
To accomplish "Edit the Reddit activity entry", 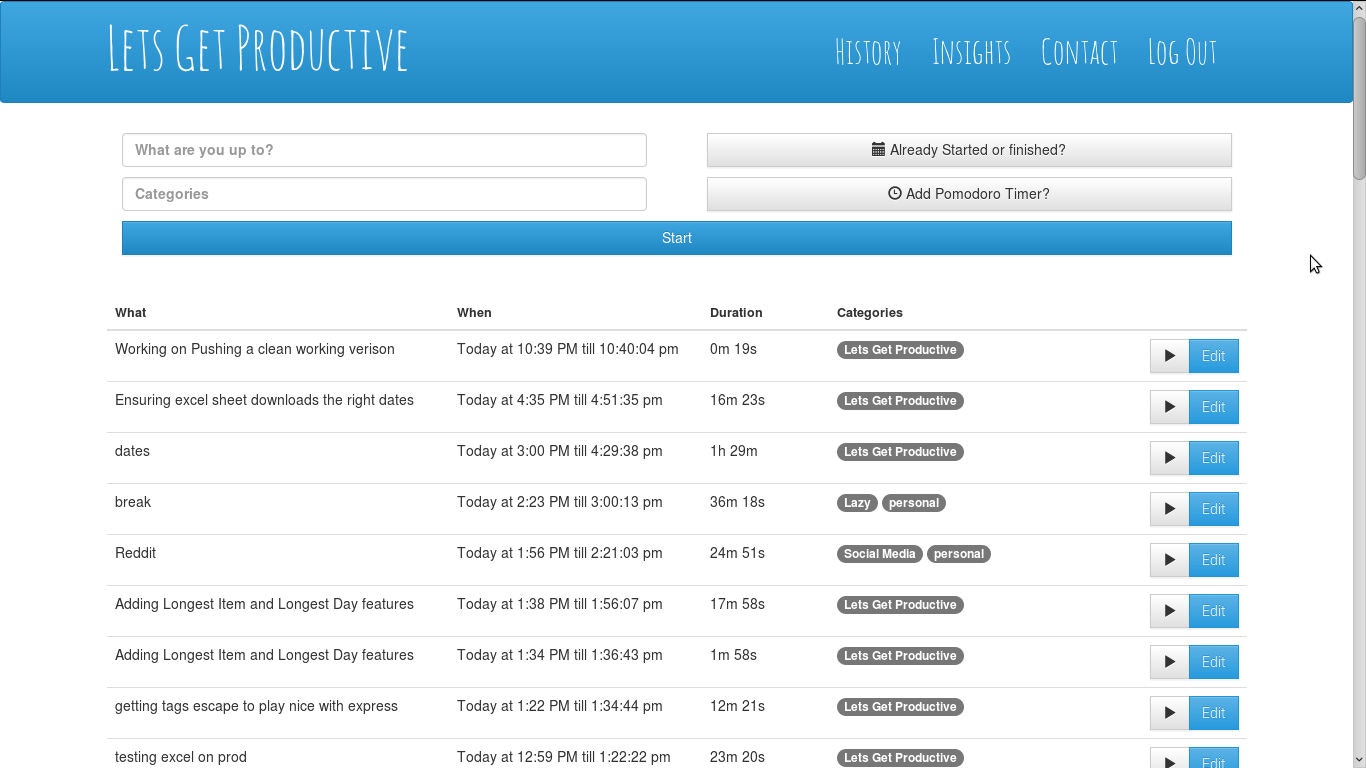I will click(x=1213, y=560).
